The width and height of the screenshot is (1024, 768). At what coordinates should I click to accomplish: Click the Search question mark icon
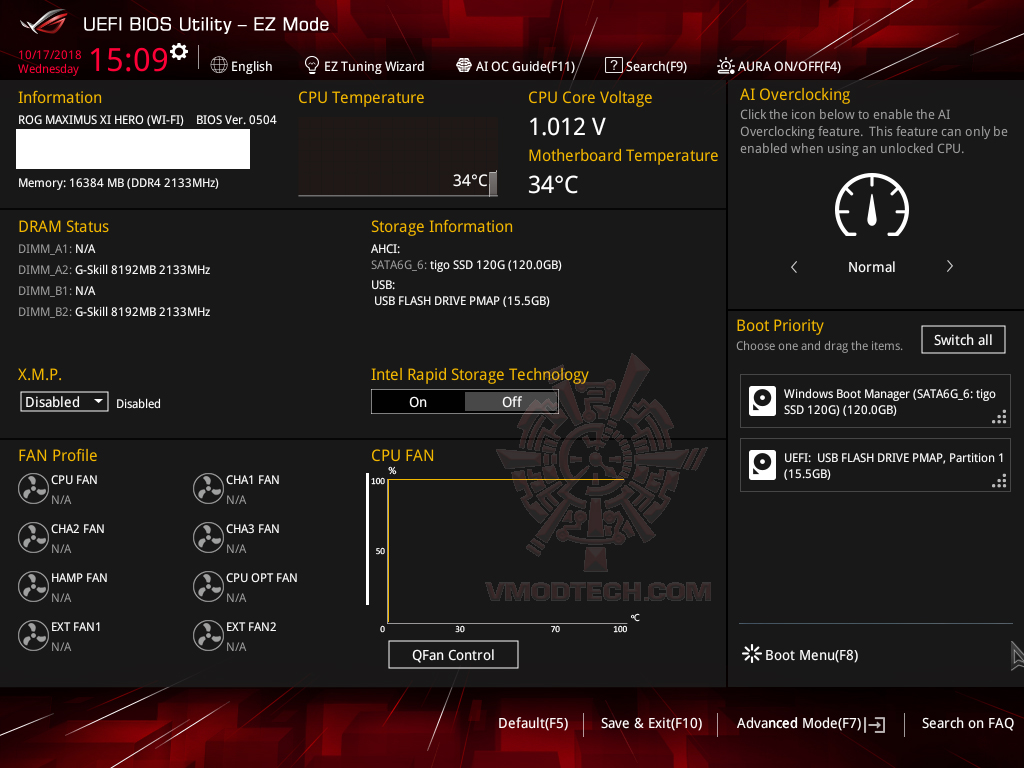[x=613, y=65]
